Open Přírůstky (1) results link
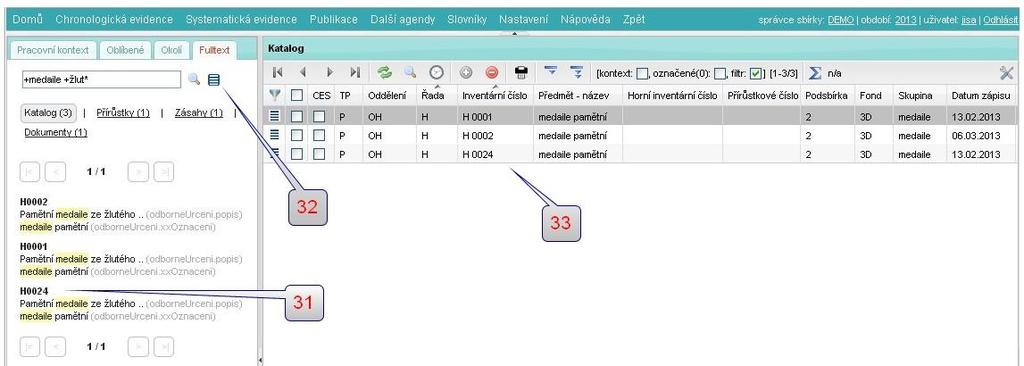1024x366 pixels. pos(123,112)
